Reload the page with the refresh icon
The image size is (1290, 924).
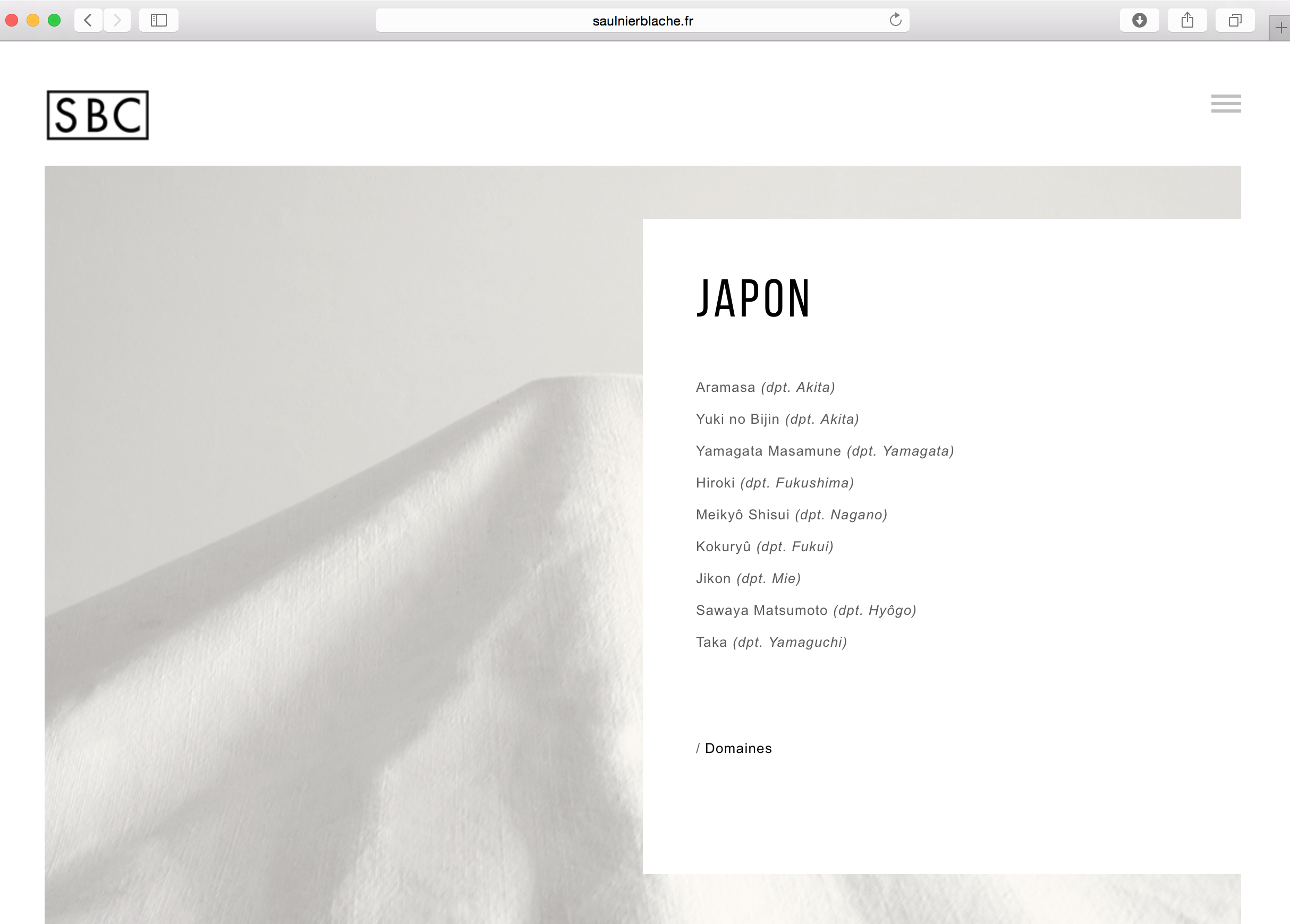(895, 21)
